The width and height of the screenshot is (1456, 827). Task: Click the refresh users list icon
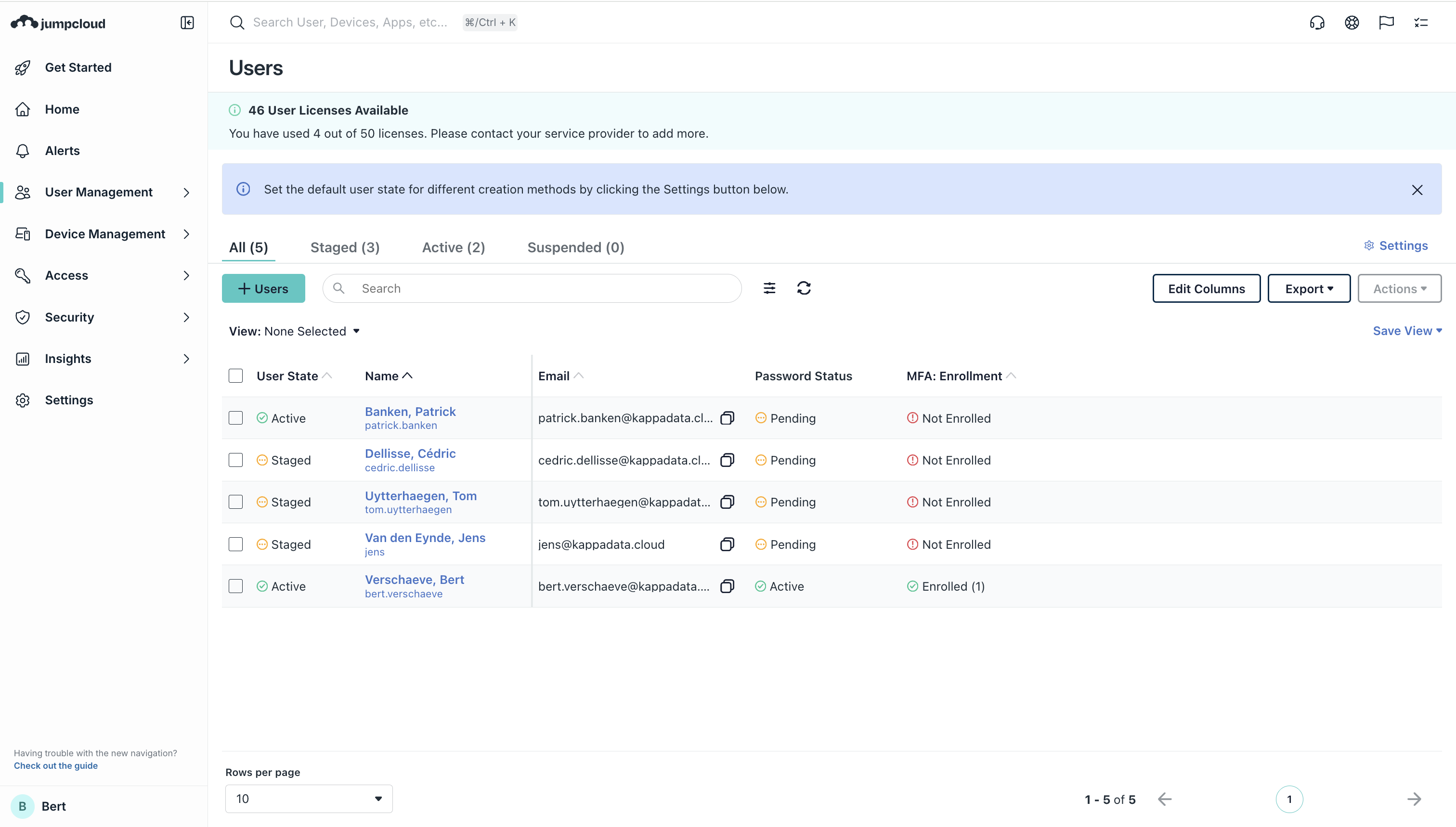(803, 288)
